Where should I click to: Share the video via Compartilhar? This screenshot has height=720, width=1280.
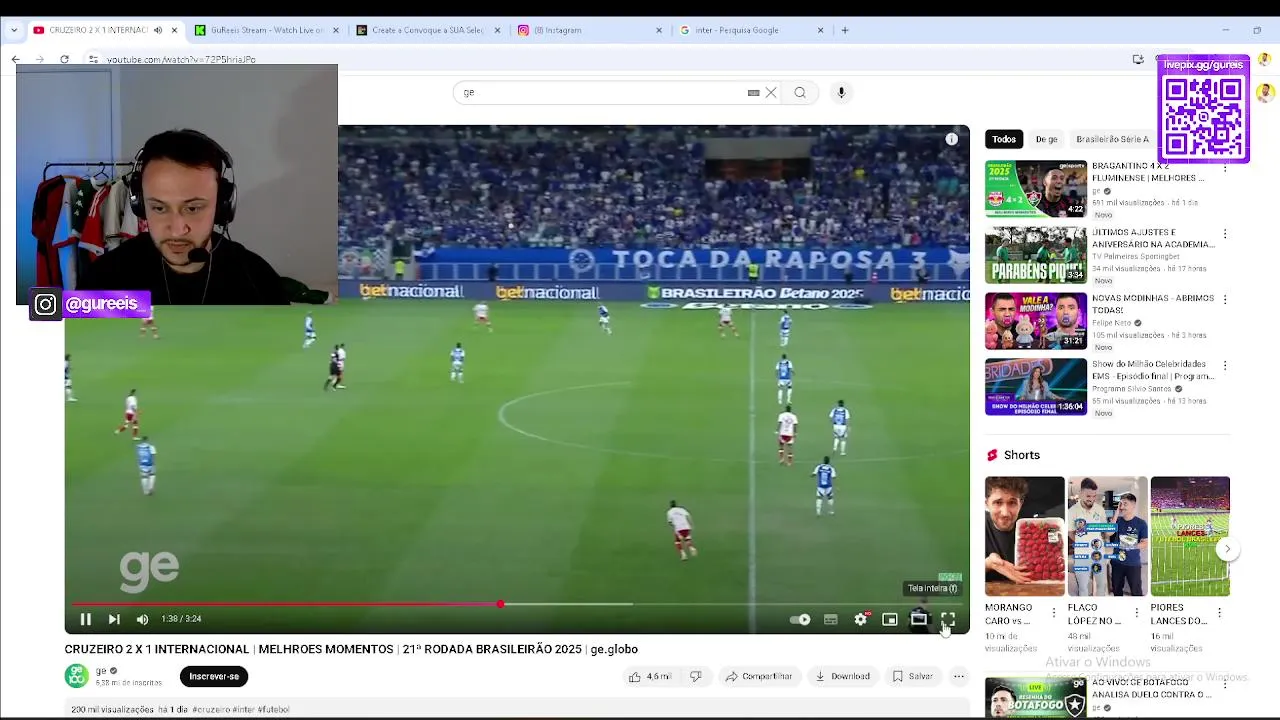[758, 677]
